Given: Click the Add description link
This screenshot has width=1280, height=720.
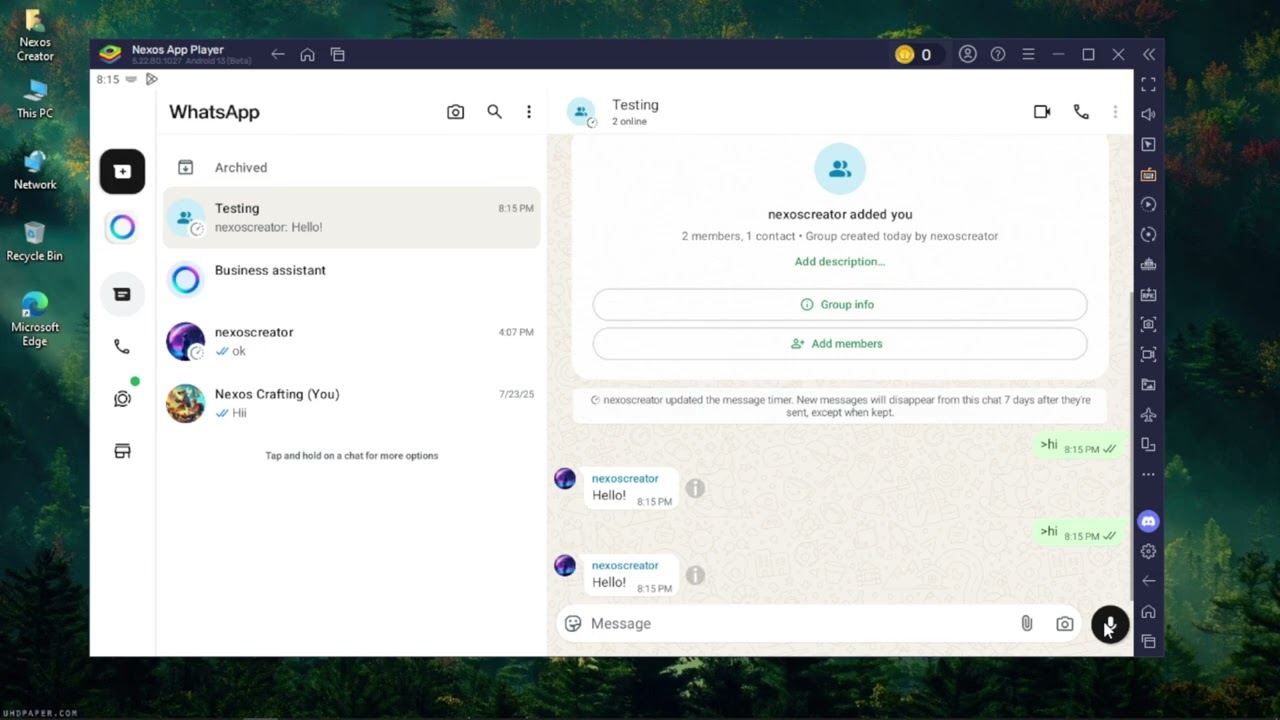Looking at the screenshot, I should click(840, 261).
